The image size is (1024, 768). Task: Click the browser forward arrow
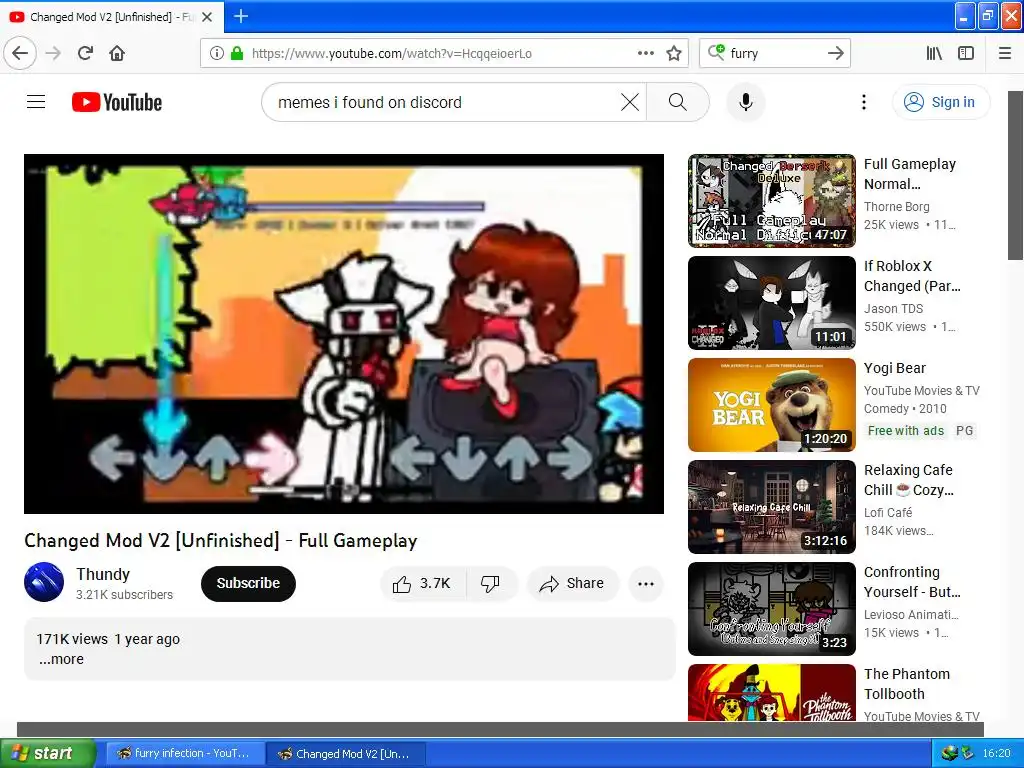point(53,54)
